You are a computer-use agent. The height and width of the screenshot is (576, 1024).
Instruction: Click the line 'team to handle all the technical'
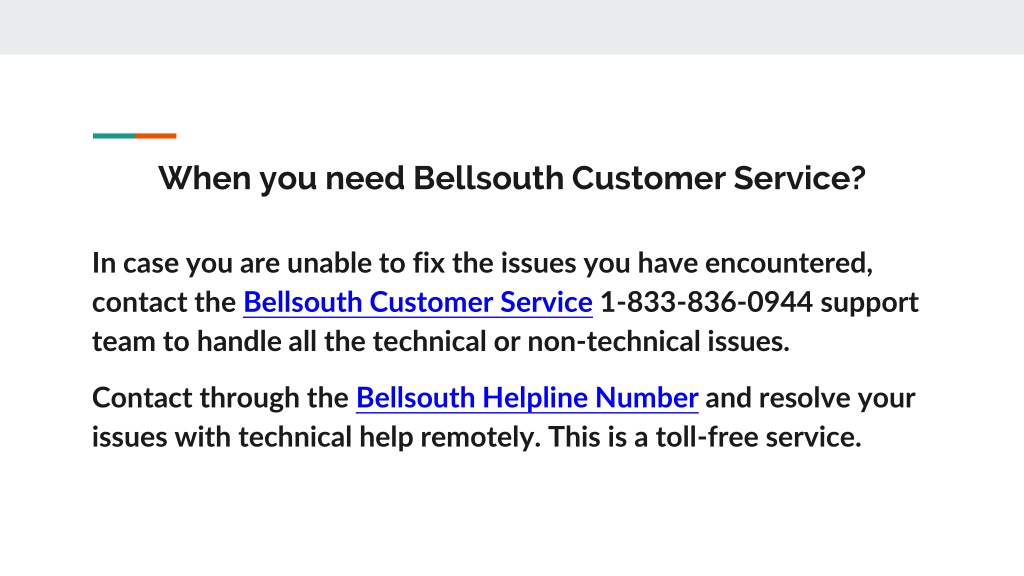[441, 342]
